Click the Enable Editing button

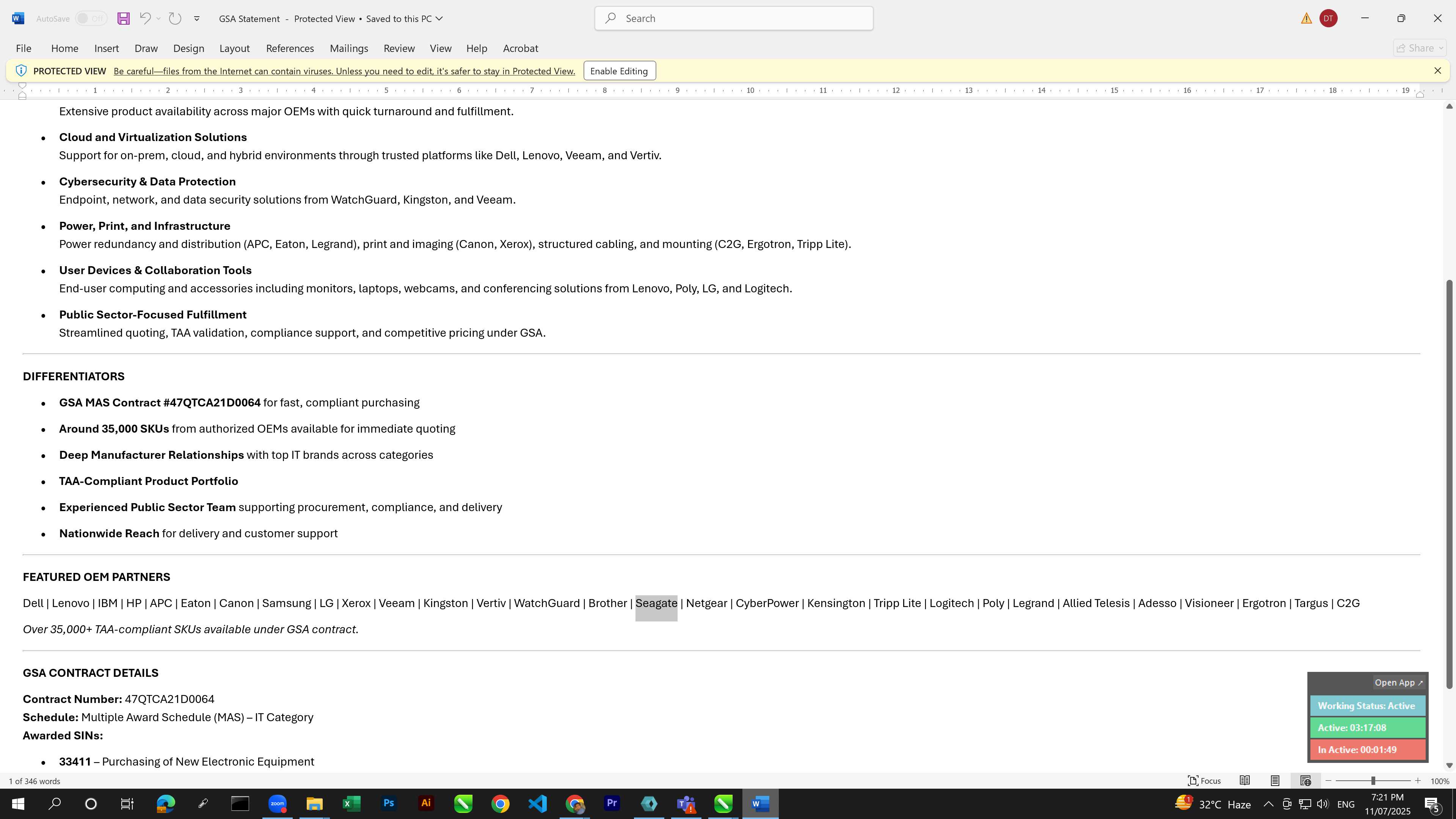click(x=620, y=71)
